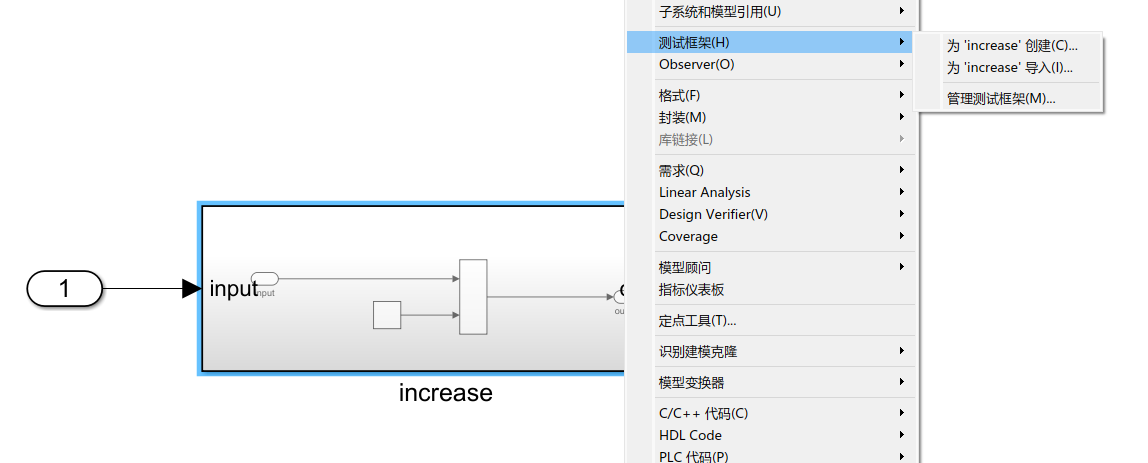Expand the Coverage submenu arrow

(901, 237)
